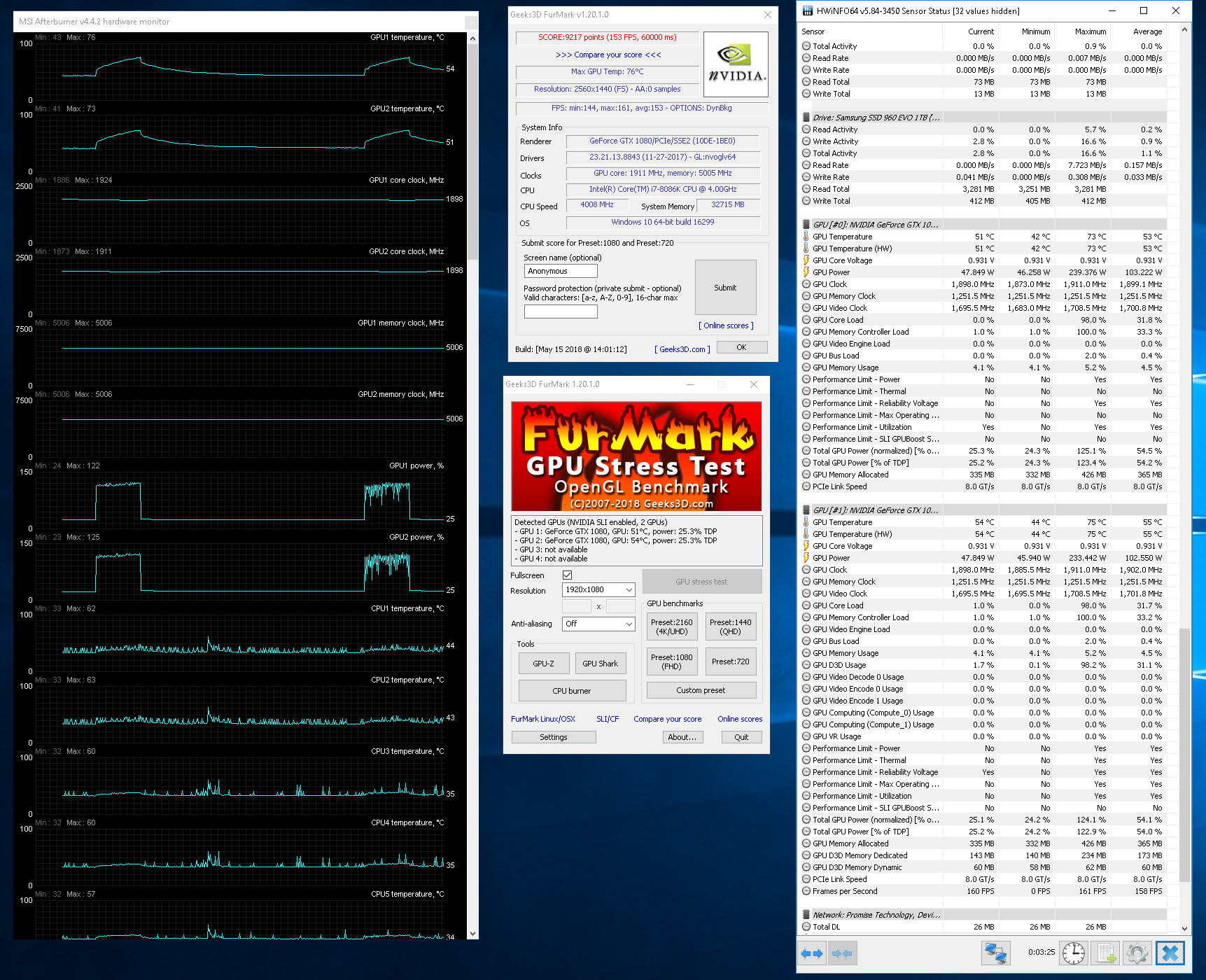Click thermometer icon of GPU #0 GPU Temperature
This screenshot has height=980, width=1206.
(806, 237)
